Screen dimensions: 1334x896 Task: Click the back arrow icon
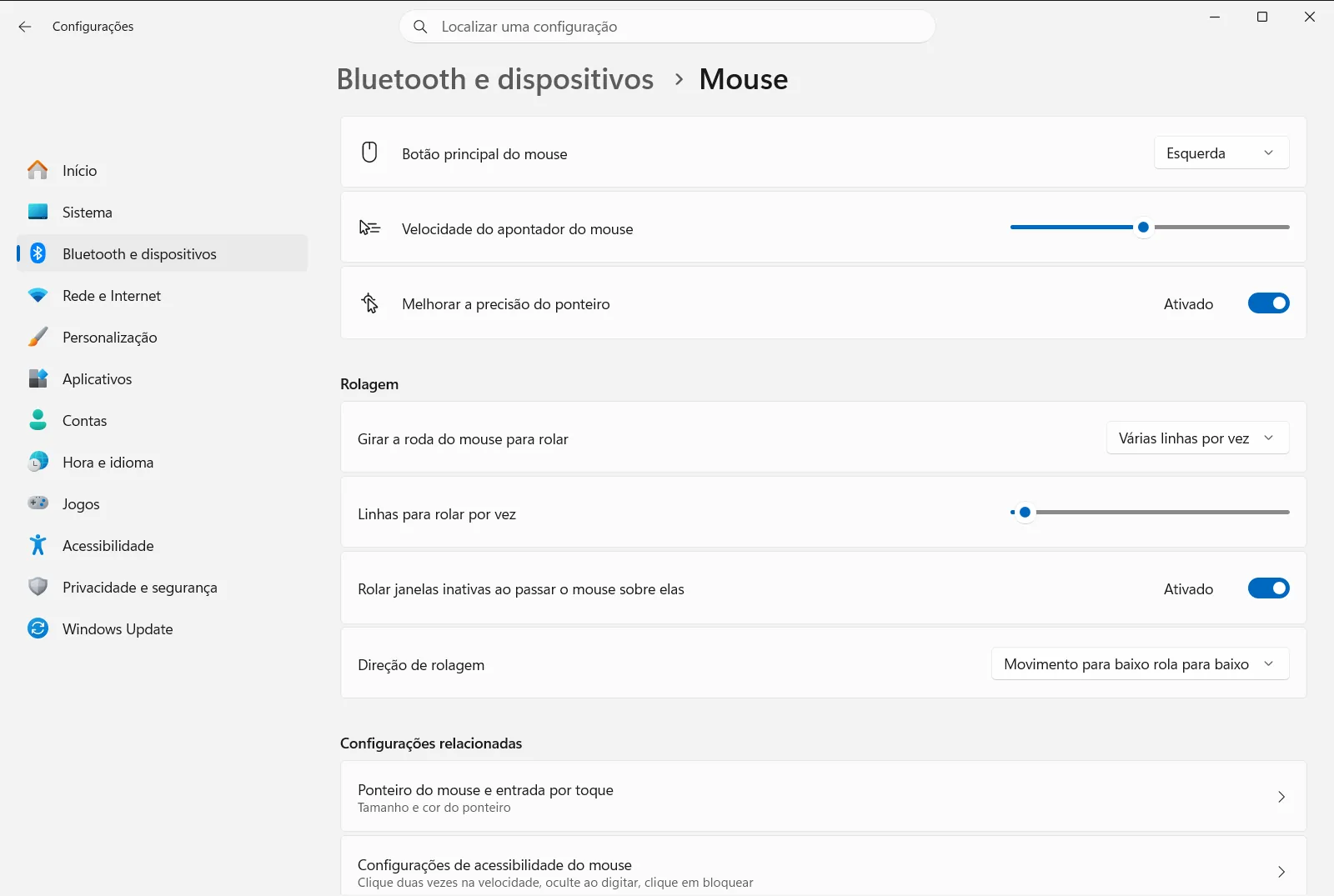[x=25, y=27]
